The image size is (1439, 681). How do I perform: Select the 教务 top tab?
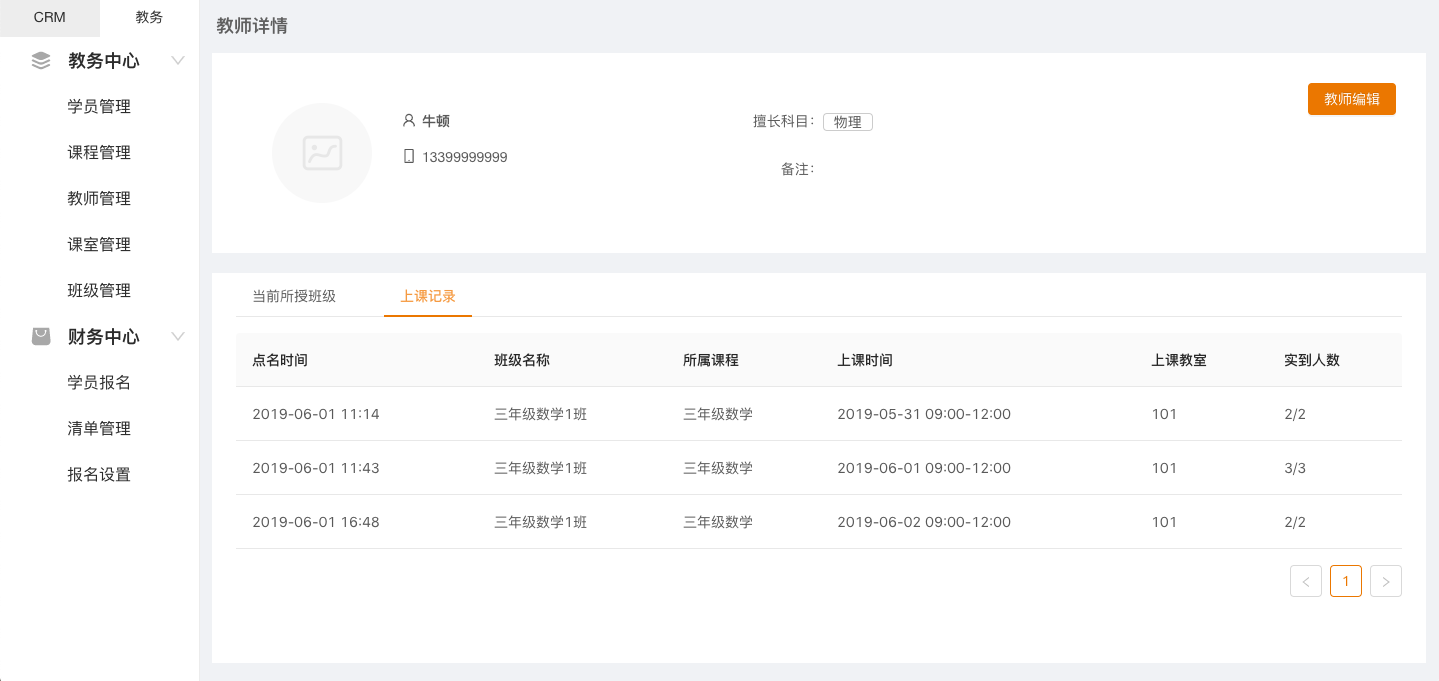pyautogui.click(x=149, y=17)
